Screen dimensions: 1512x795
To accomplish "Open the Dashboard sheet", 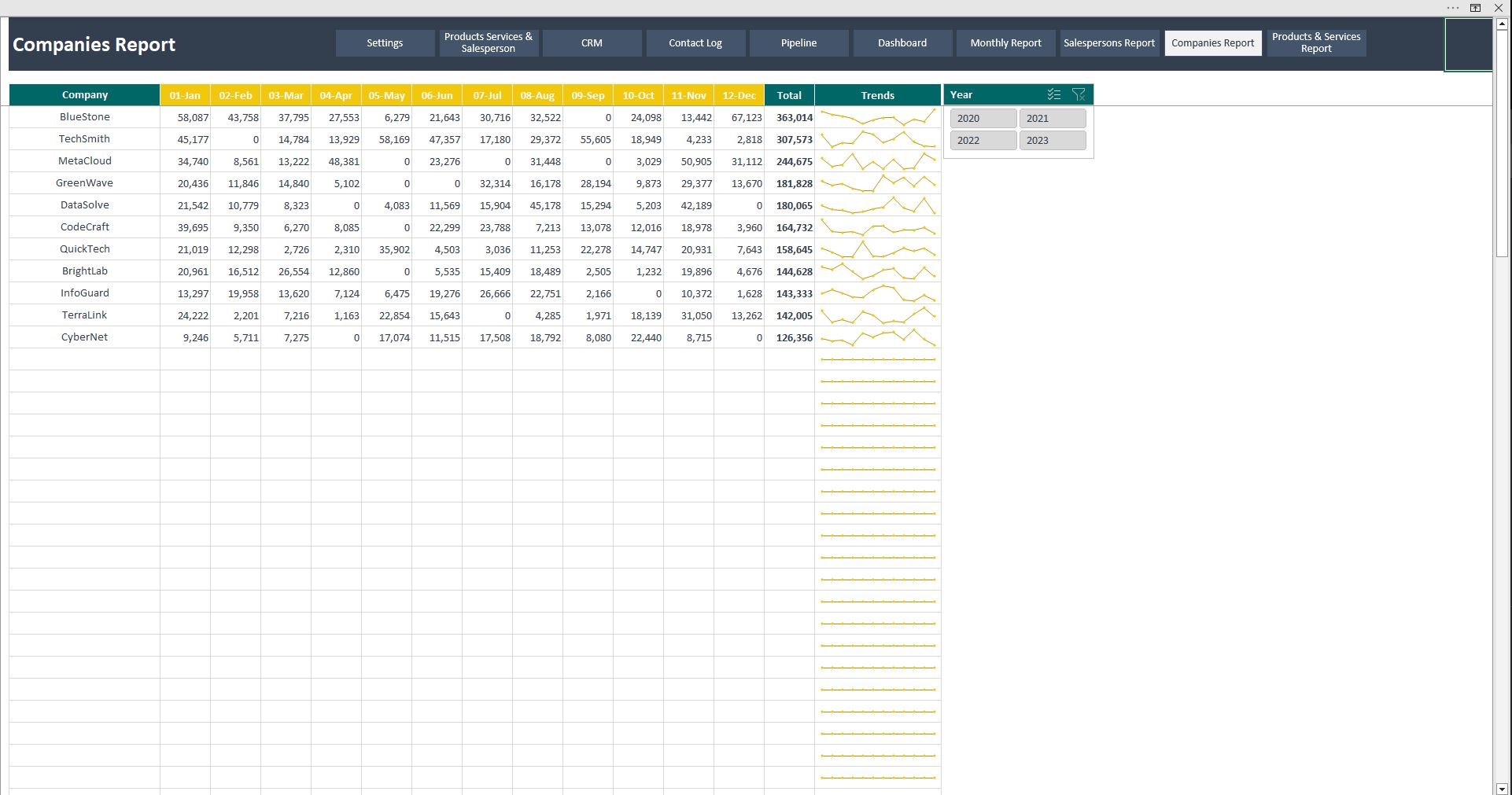I will 902,43.
